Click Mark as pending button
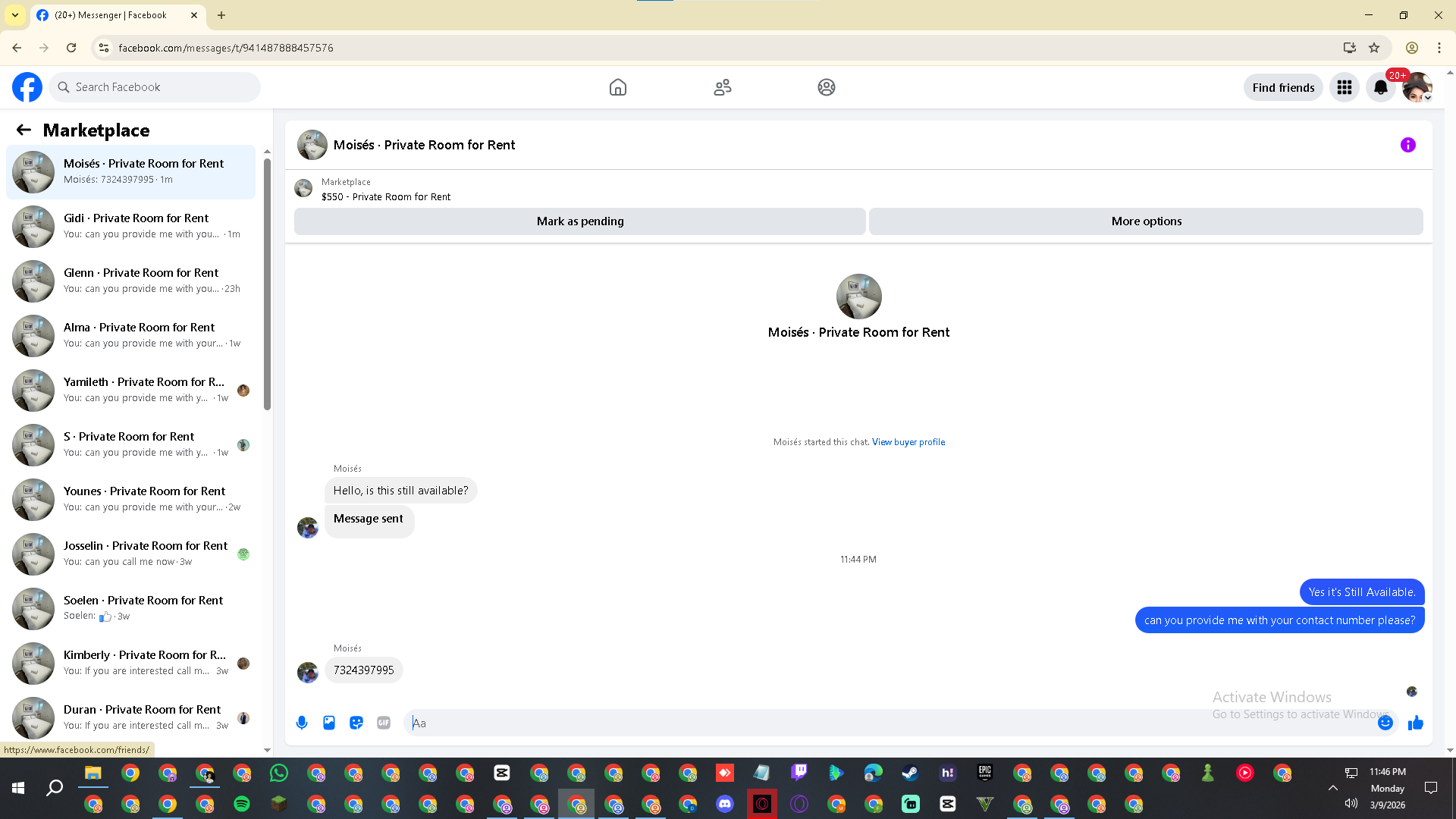This screenshot has width=1456, height=819. 579,221
